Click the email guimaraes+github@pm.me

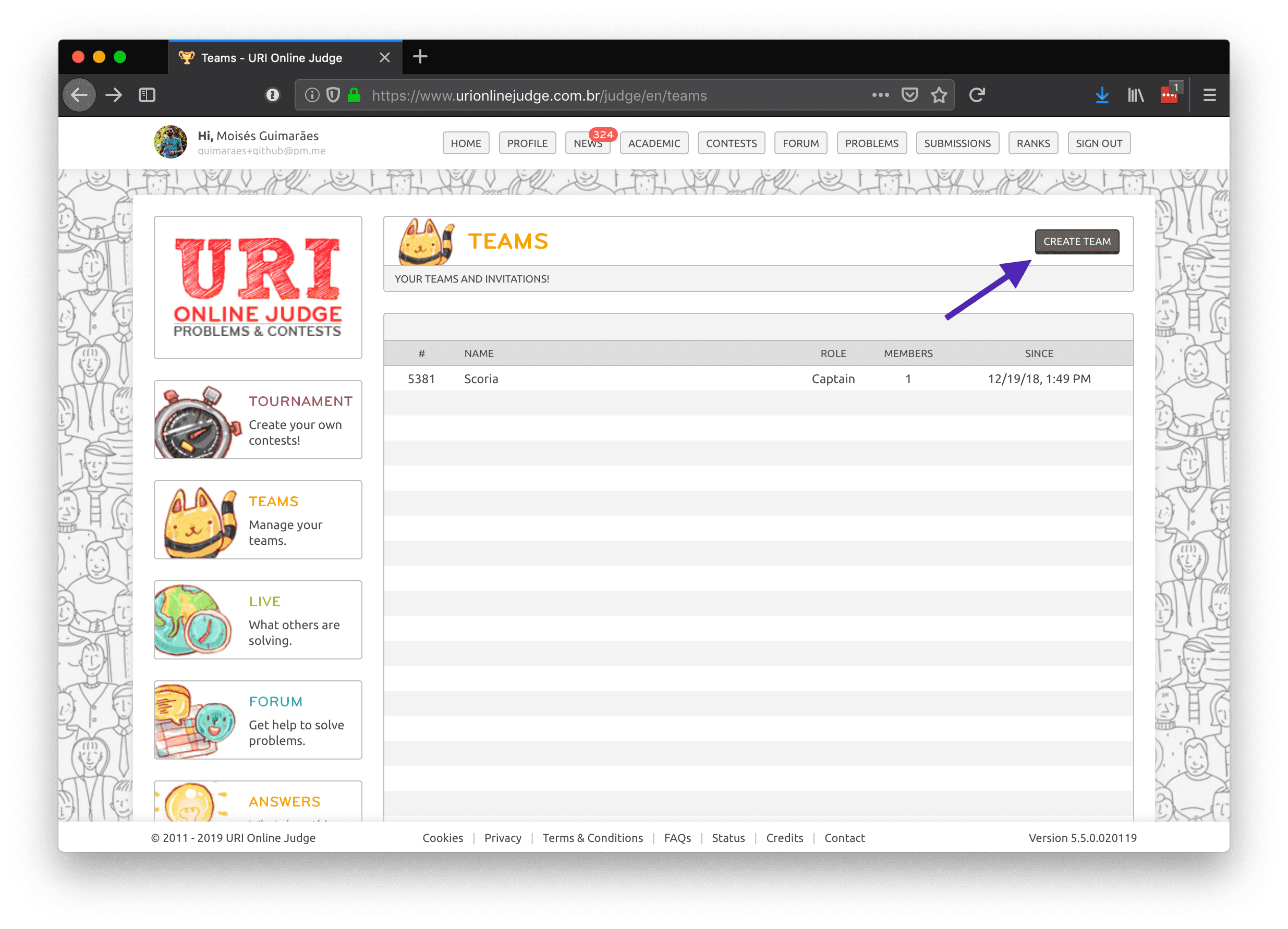tap(261, 151)
